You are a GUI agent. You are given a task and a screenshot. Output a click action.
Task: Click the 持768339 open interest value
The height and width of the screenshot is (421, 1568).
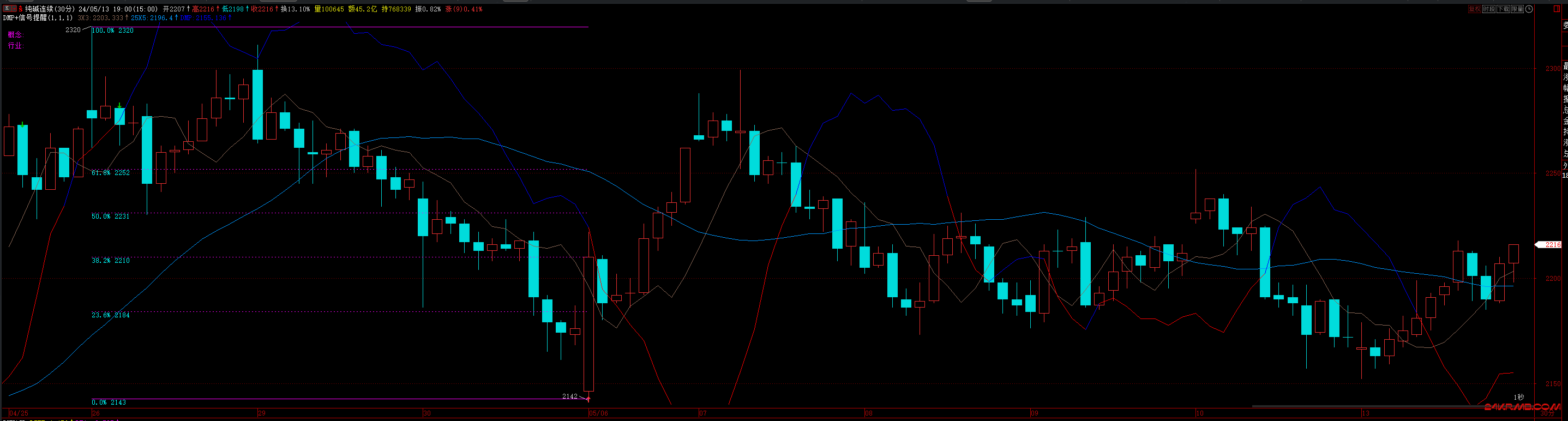396,9
